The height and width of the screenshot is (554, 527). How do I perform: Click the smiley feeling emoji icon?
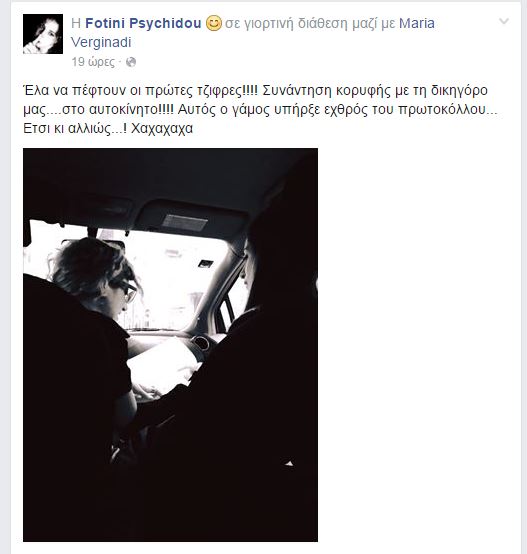point(213,24)
